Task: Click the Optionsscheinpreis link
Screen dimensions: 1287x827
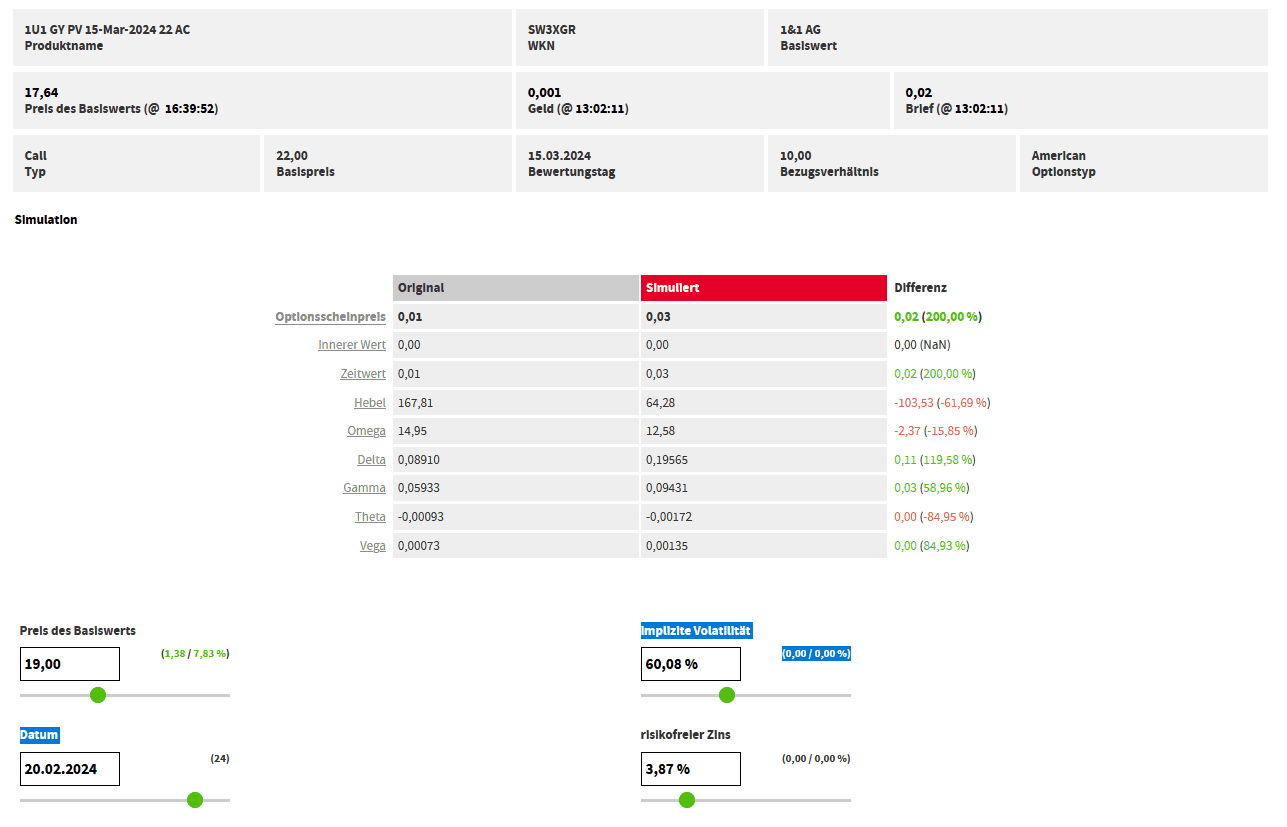Action: (330, 317)
